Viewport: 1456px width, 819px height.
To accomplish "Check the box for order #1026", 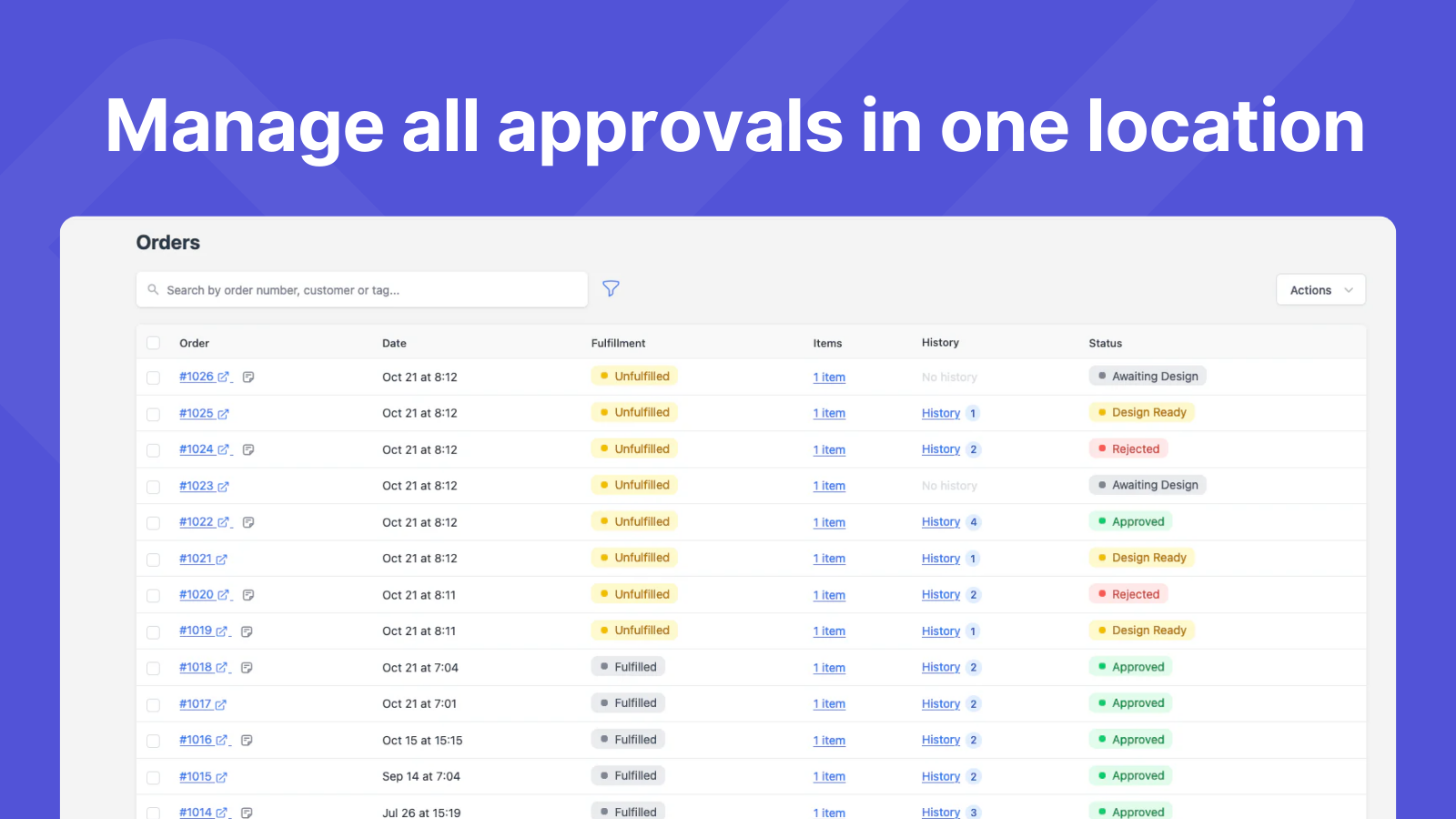I will [x=153, y=378].
